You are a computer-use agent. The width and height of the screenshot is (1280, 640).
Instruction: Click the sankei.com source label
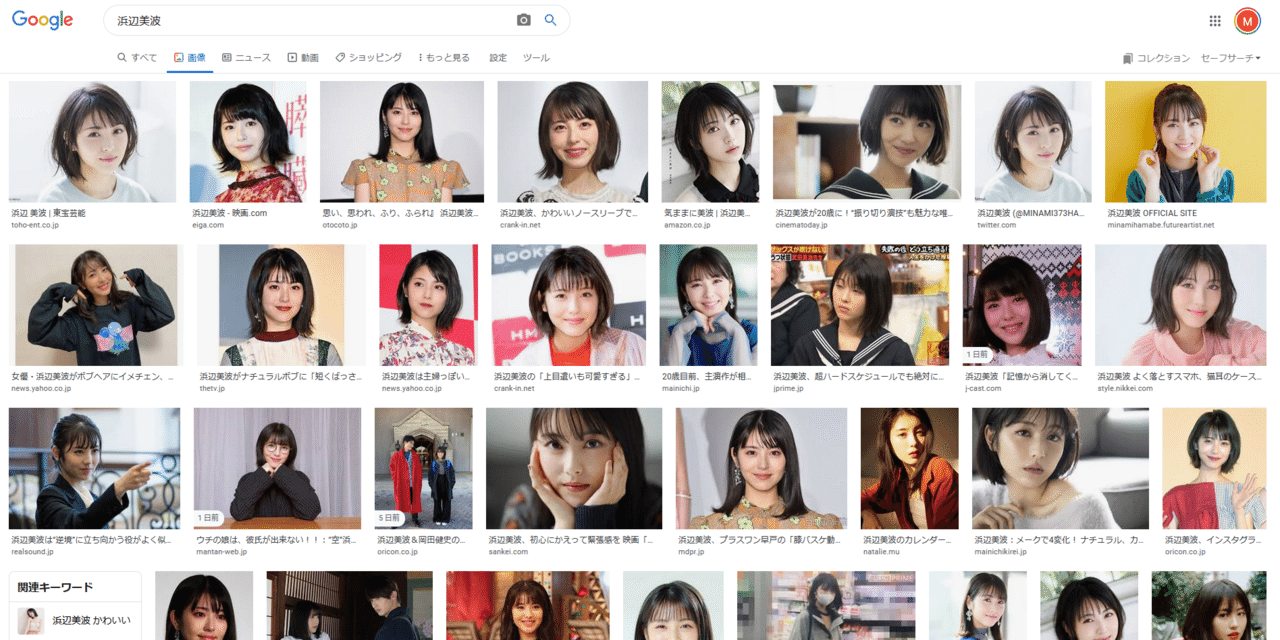click(x=510, y=551)
